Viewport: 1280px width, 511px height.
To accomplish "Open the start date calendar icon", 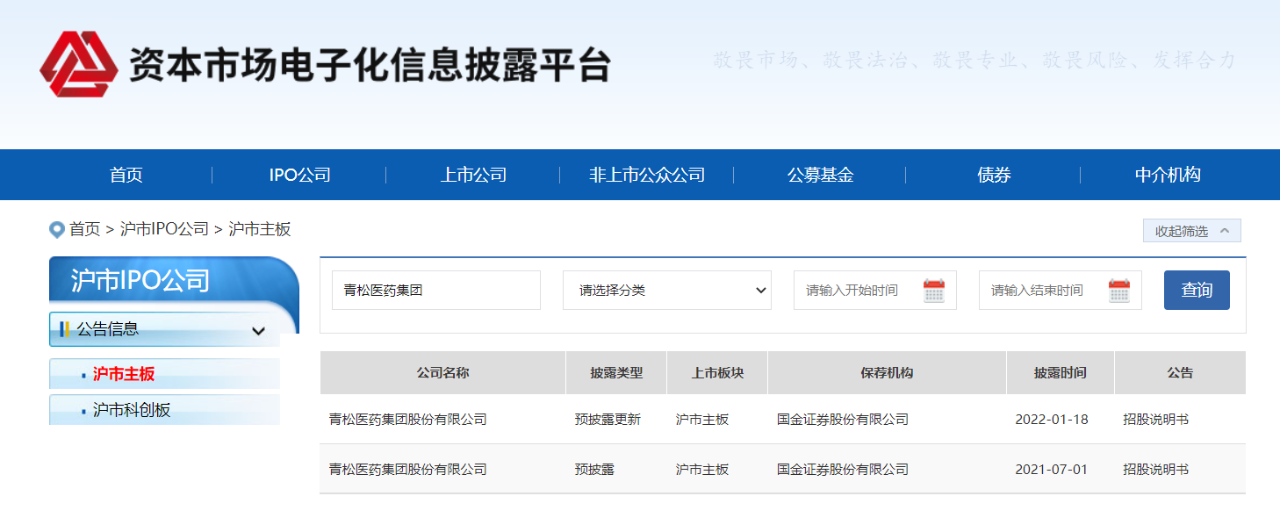I will click(x=934, y=291).
